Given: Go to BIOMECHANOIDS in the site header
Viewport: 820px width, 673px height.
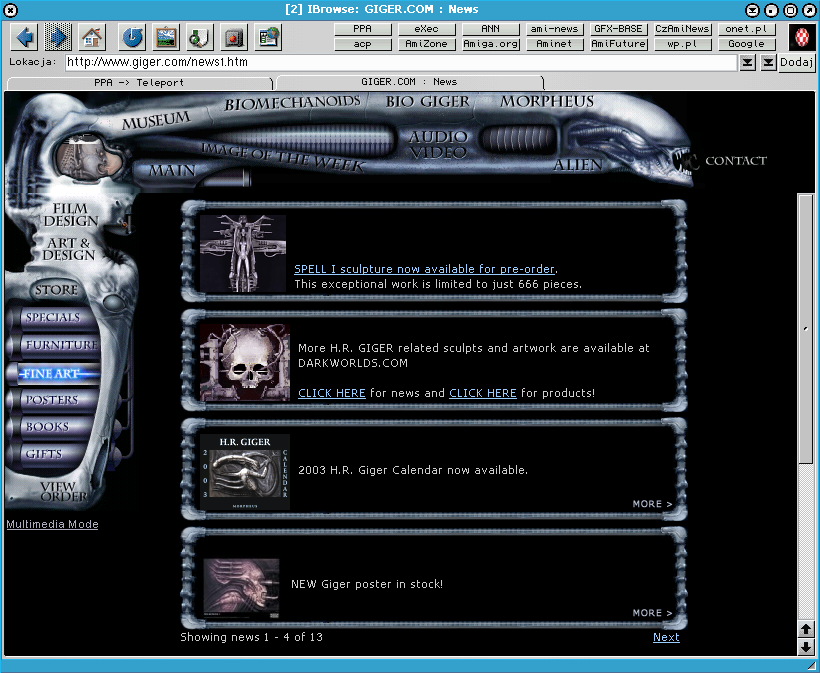Looking at the screenshot, I should click(x=292, y=102).
